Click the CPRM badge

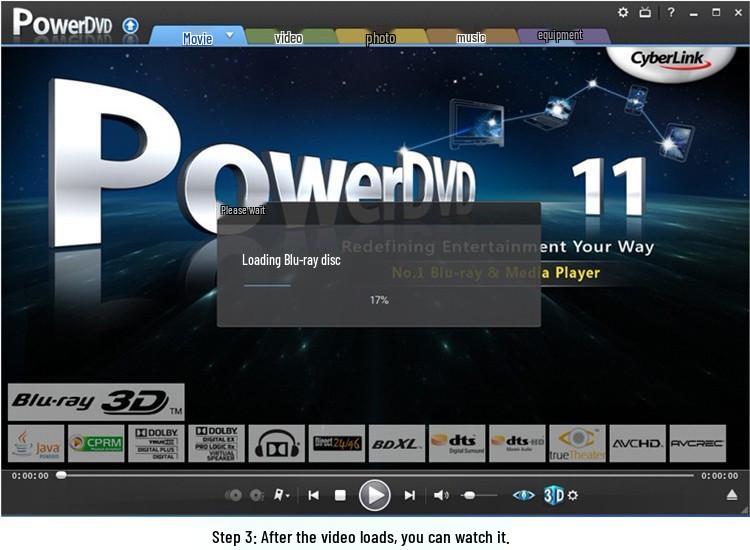(x=96, y=443)
